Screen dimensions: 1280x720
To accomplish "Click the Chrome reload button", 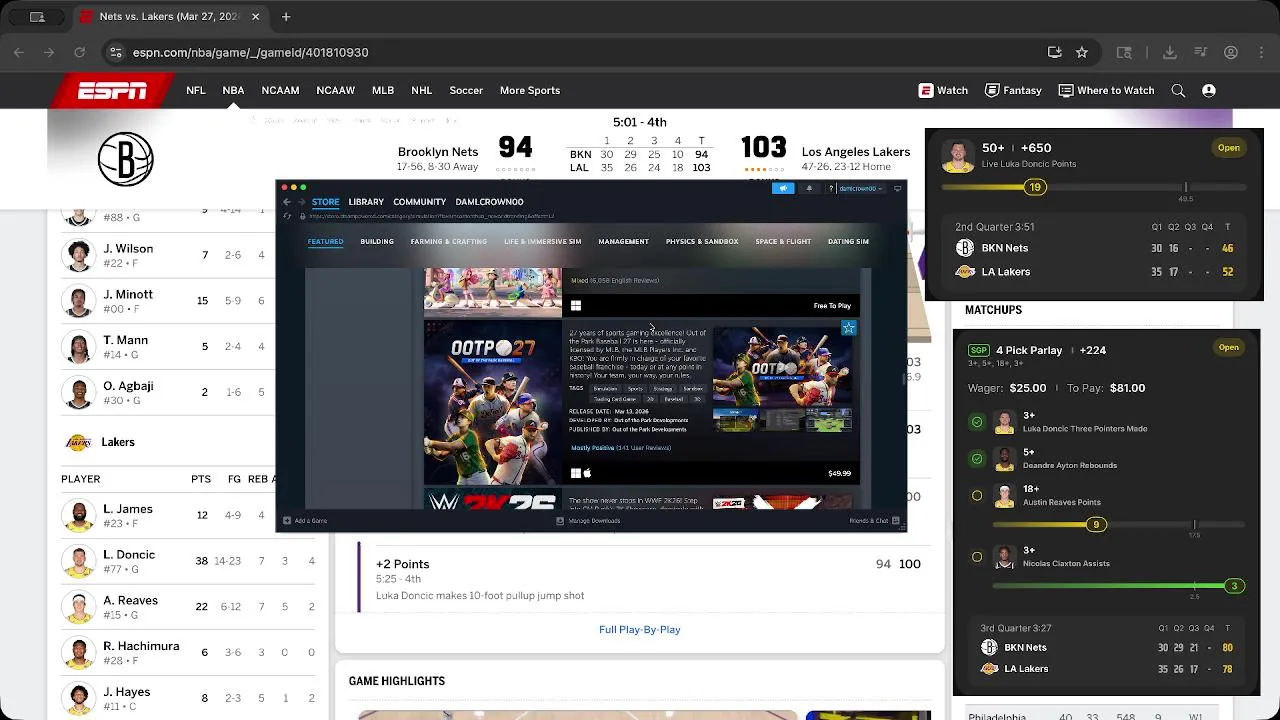I will click(x=79, y=52).
